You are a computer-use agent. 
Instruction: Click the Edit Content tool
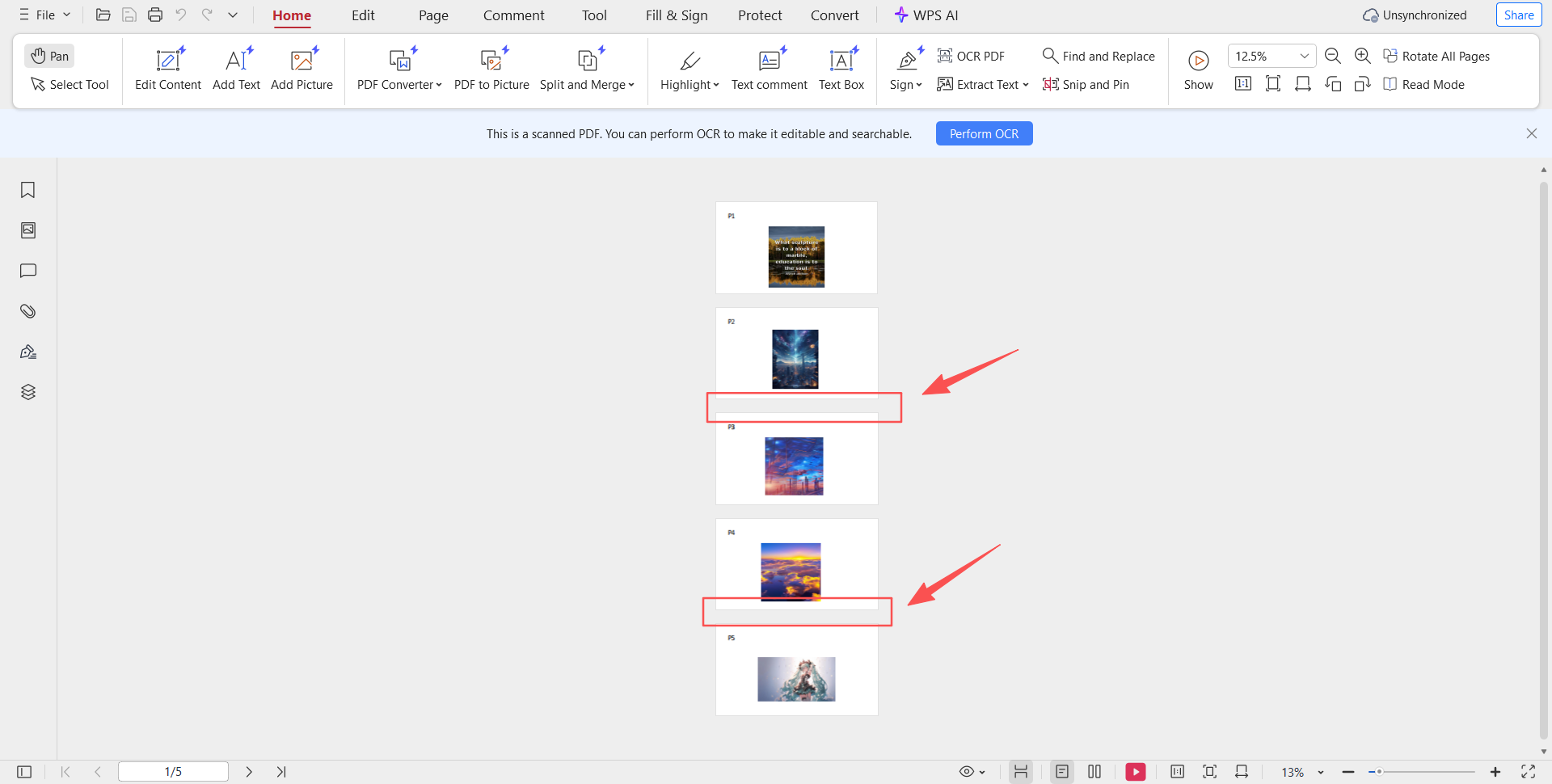tap(167, 70)
